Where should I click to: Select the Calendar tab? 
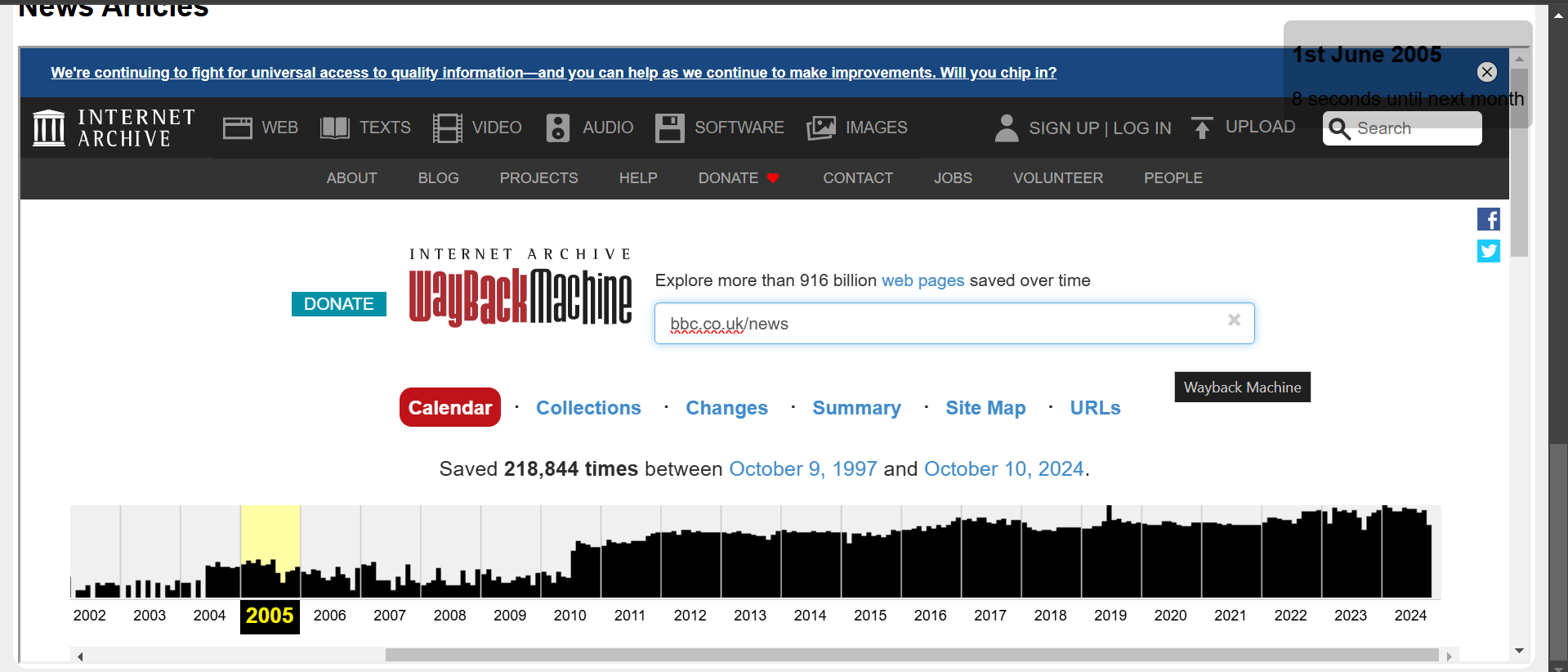(450, 407)
